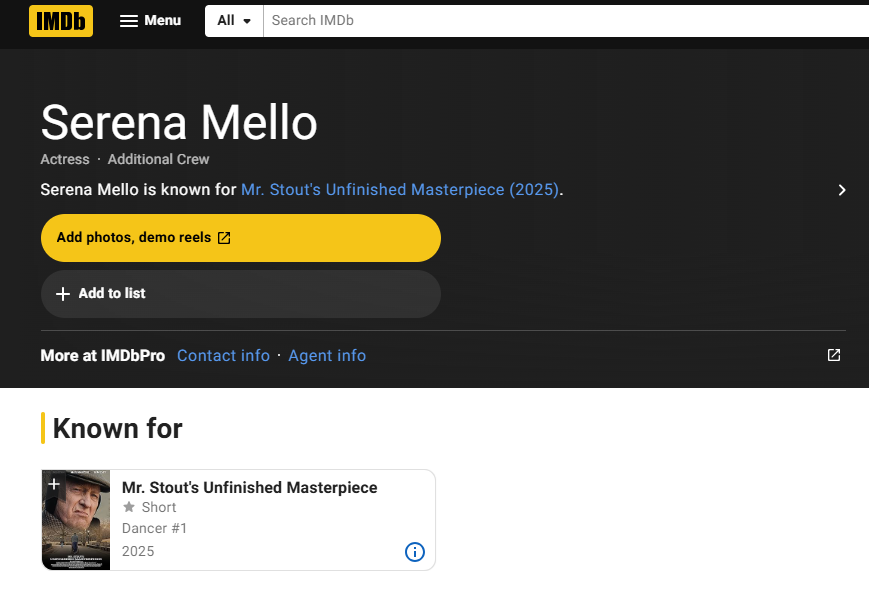Image resolution: width=869 pixels, height=596 pixels.
Task: Open Agent info on IMDbPro
Action: pos(327,355)
